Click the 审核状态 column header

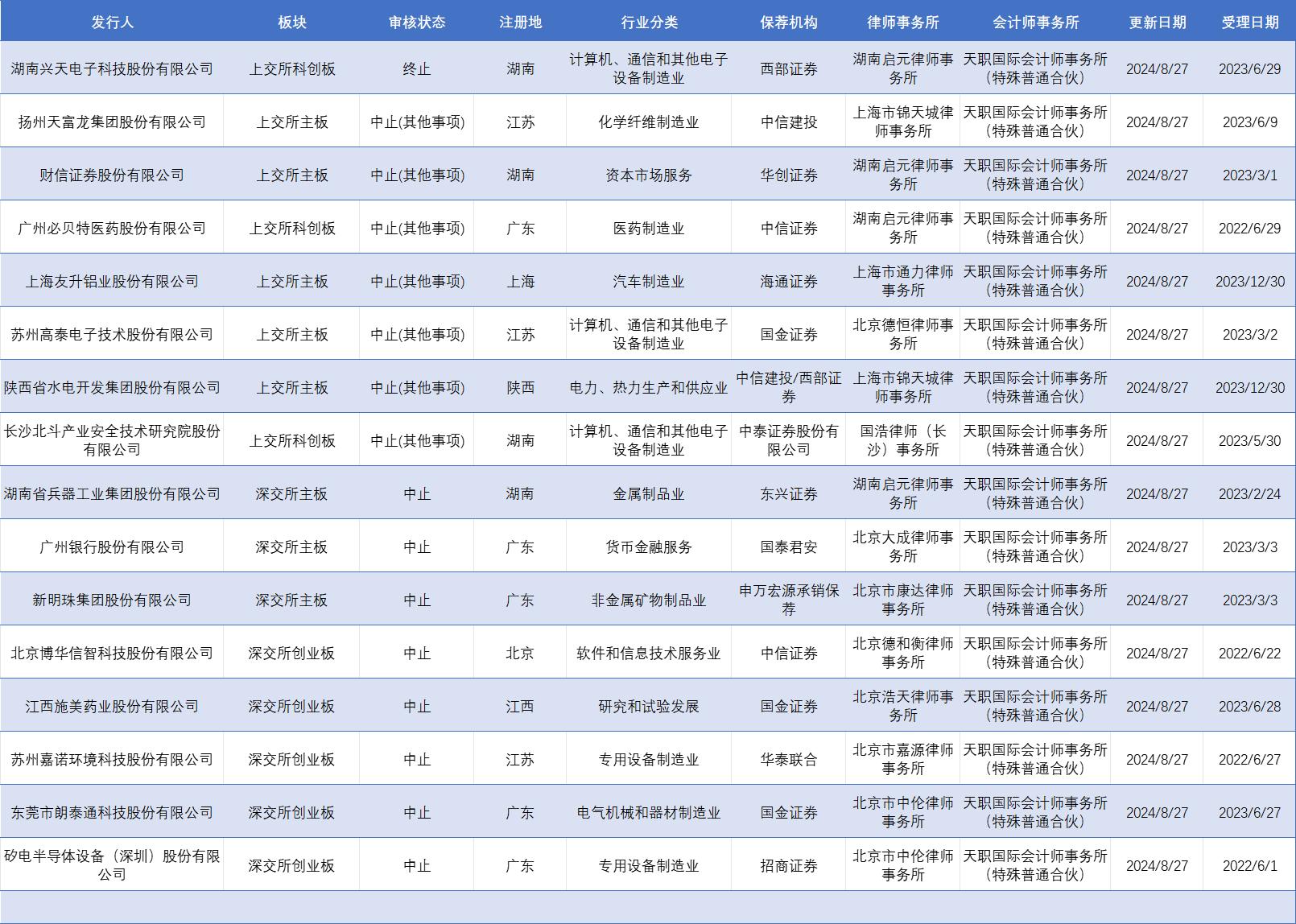(417, 23)
